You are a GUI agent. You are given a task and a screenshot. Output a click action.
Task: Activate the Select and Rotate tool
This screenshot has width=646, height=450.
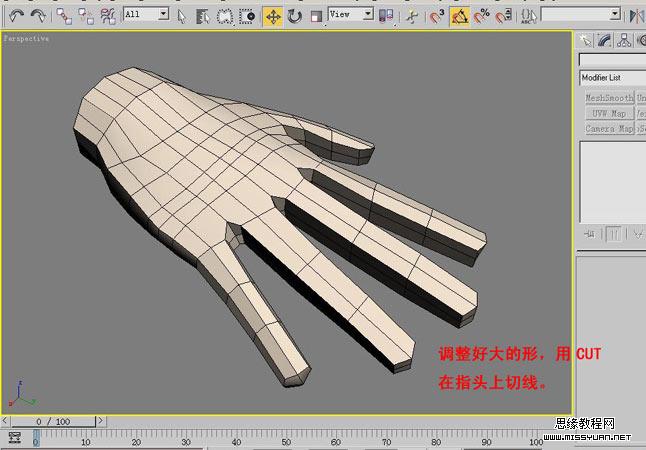(295, 16)
